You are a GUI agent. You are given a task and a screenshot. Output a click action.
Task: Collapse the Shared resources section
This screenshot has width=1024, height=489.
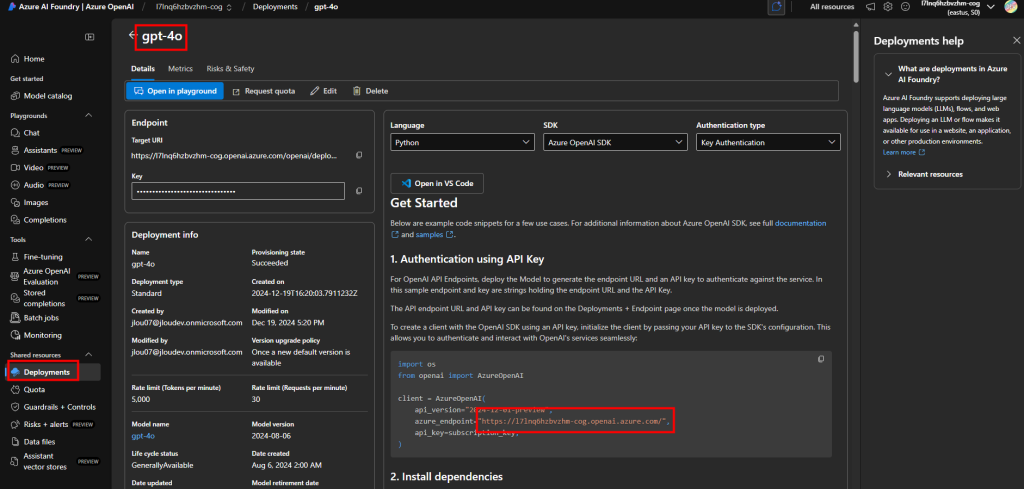coord(89,355)
